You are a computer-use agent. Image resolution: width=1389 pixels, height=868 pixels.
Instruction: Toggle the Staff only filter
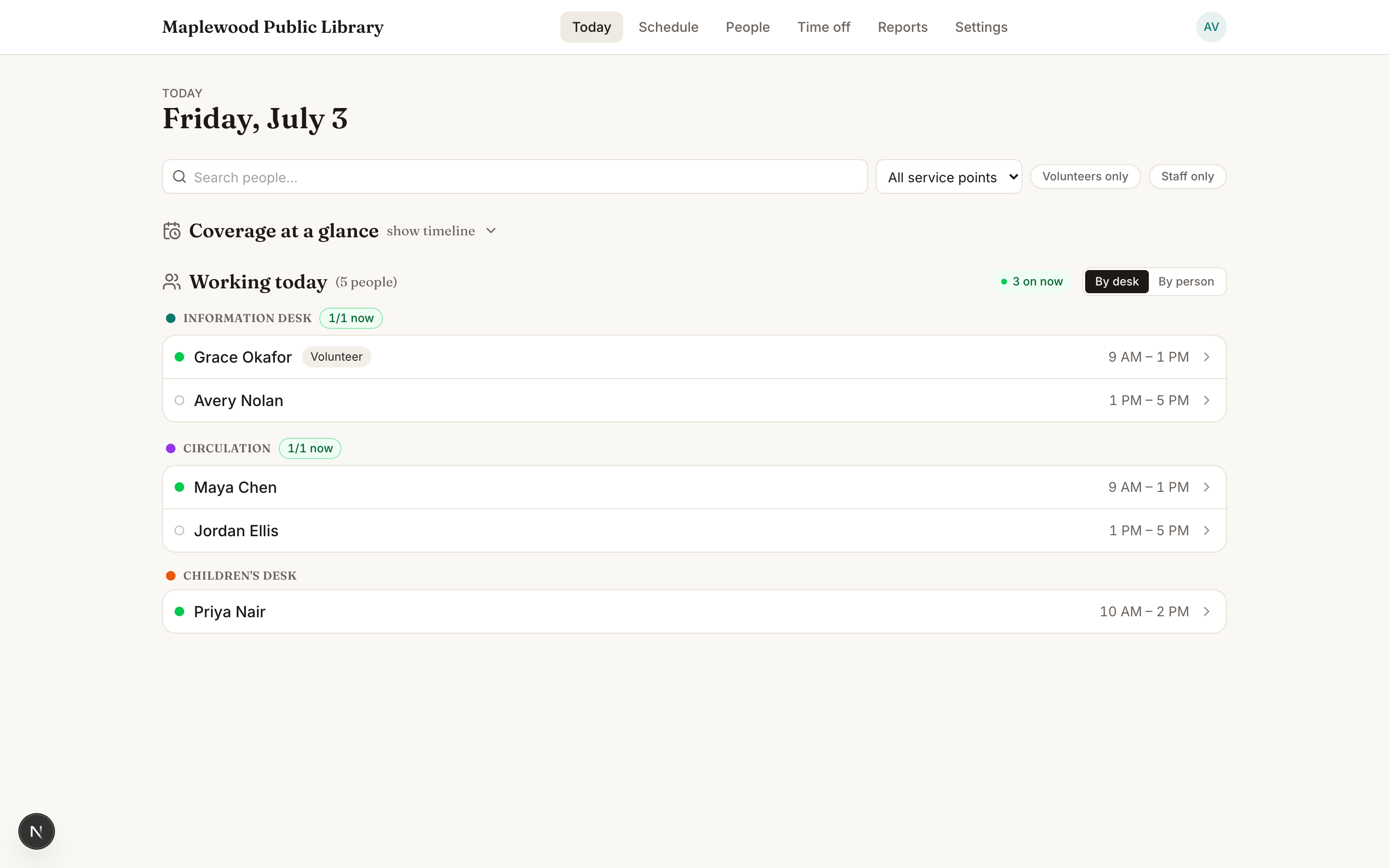[1187, 176]
